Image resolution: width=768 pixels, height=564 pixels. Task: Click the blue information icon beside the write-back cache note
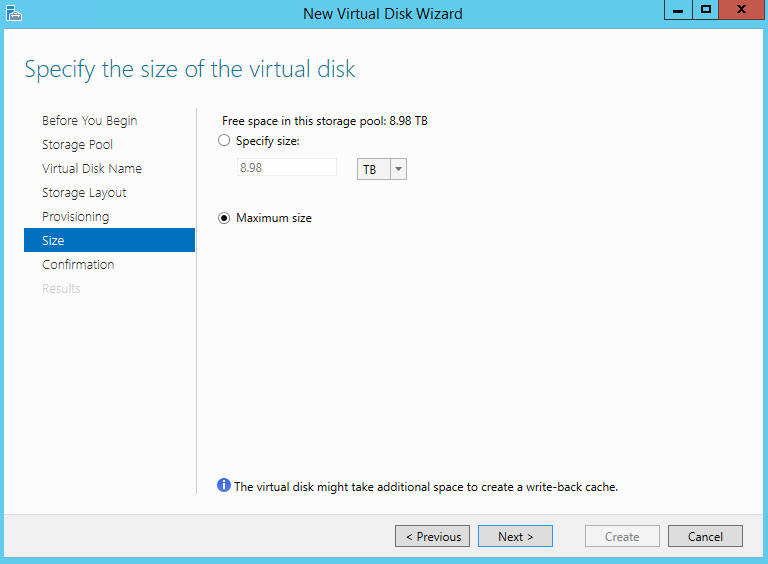[x=224, y=486]
